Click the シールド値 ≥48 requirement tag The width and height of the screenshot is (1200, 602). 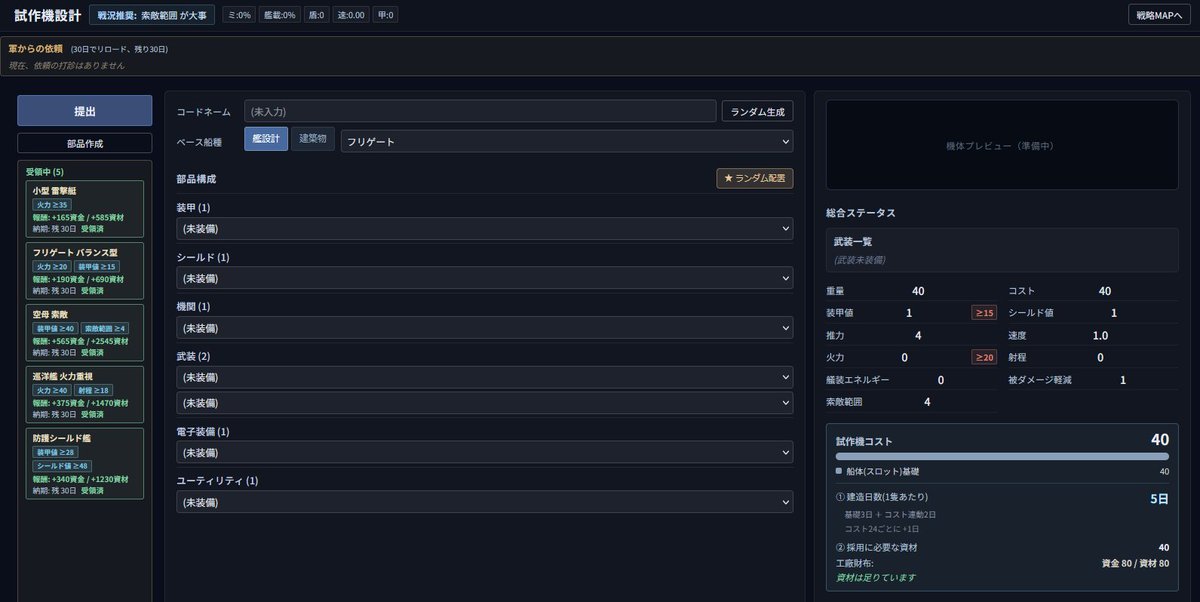[63, 466]
